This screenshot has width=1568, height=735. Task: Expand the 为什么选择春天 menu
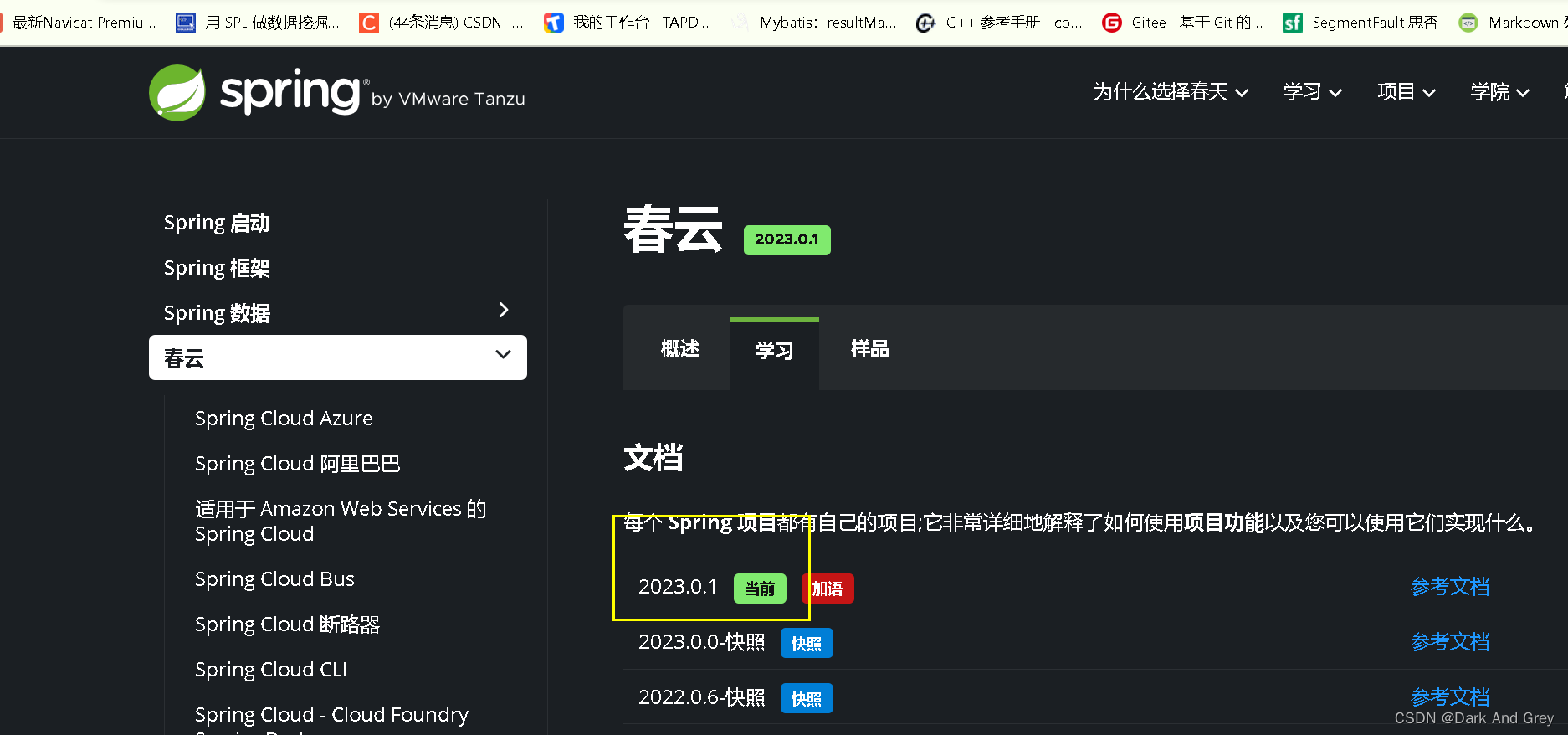tap(1171, 92)
